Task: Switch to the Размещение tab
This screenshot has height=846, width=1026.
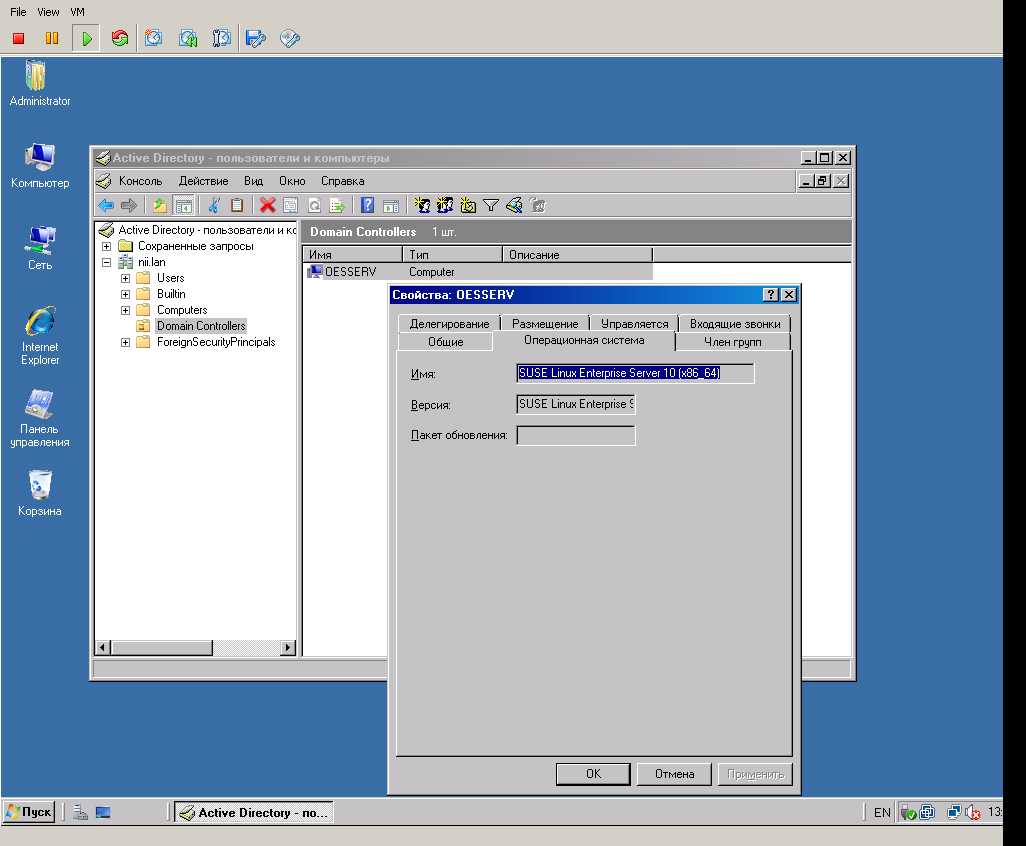Action: click(545, 324)
